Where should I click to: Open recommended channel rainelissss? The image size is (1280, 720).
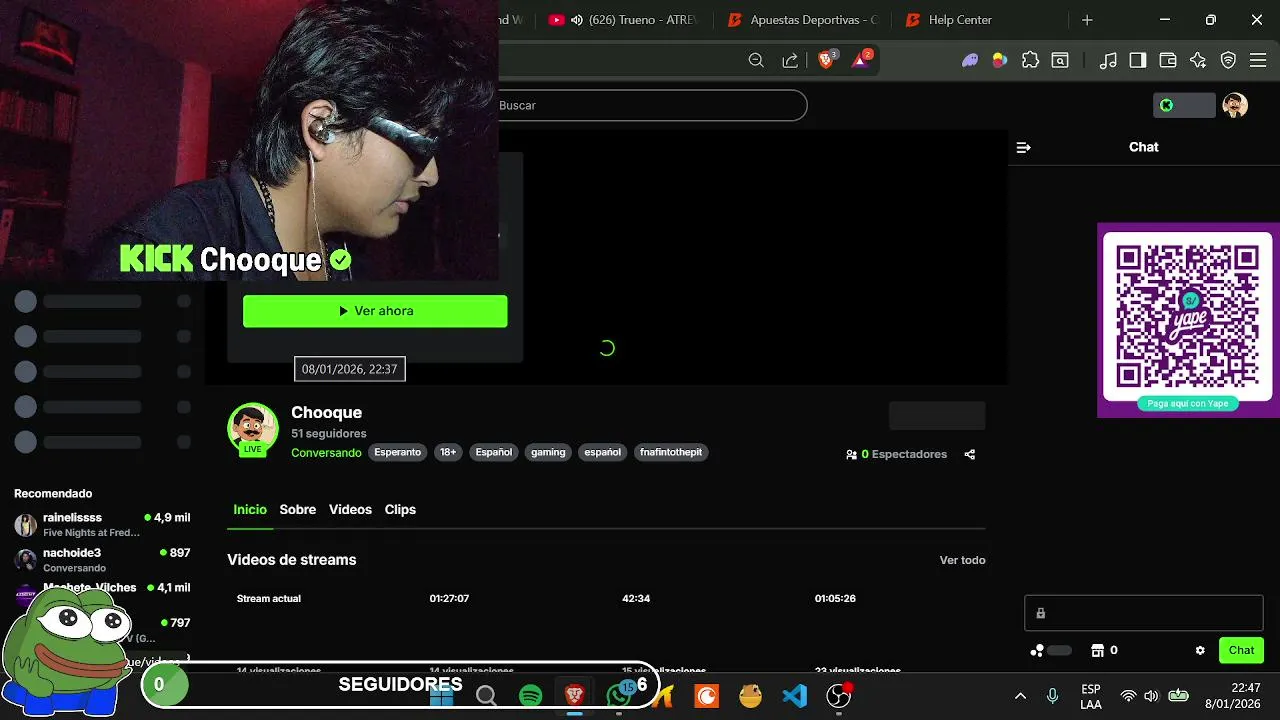[102, 524]
